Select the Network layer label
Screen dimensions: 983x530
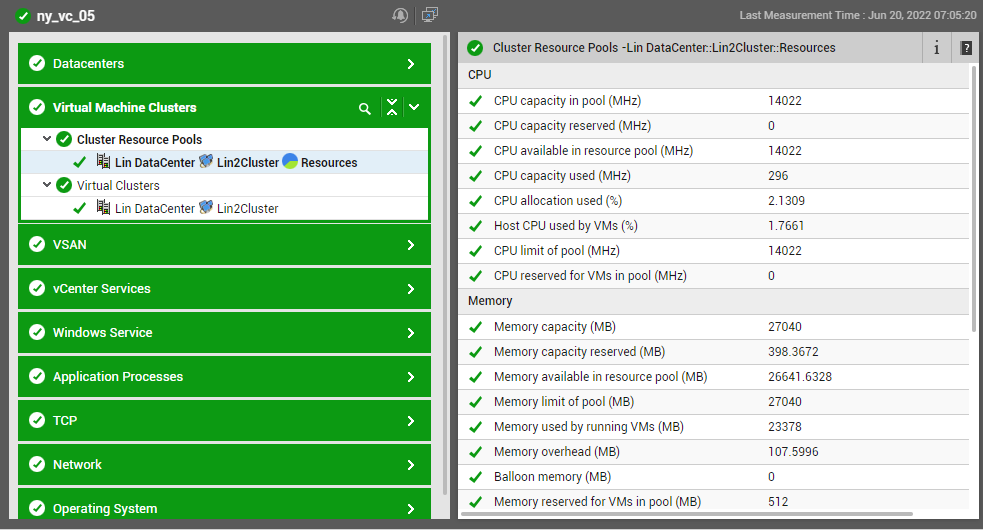[x=77, y=465]
